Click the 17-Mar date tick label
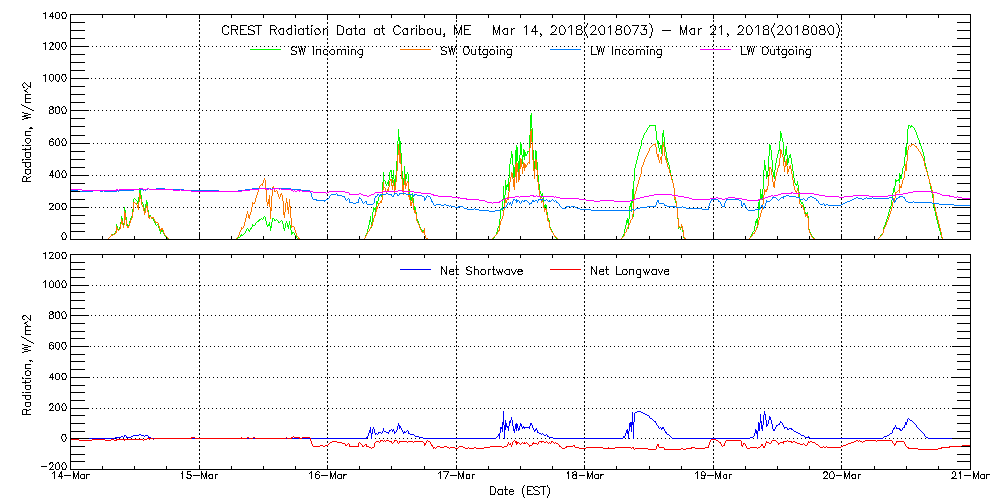The width and height of the screenshot is (1000, 500). (457, 478)
